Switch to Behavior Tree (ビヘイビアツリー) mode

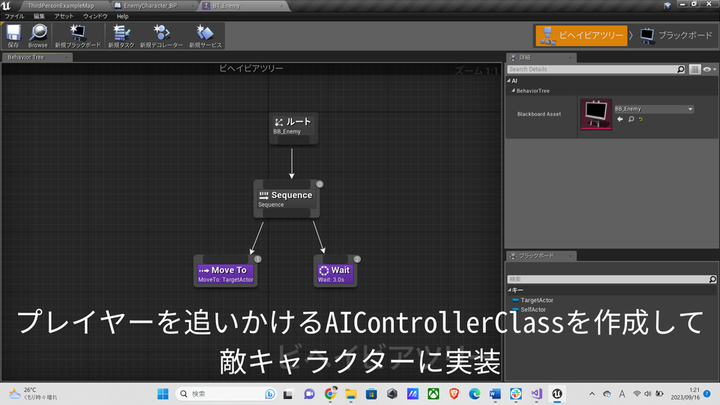tap(581, 35)
